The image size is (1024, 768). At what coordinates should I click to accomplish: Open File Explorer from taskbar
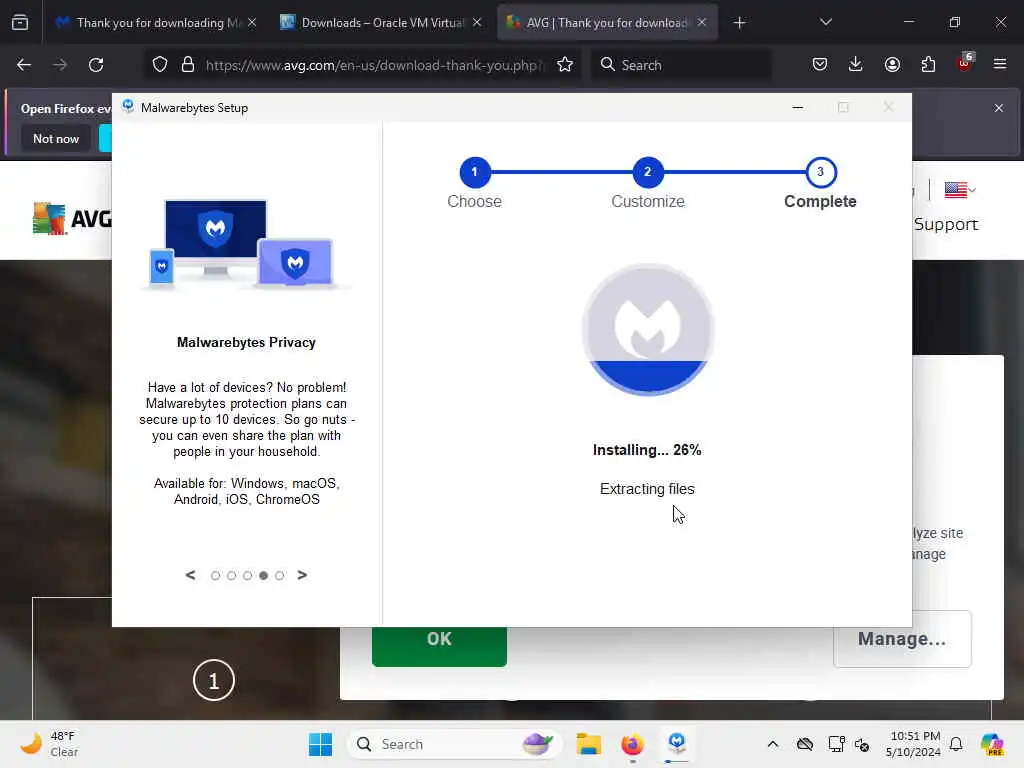[x=588, y=744]
